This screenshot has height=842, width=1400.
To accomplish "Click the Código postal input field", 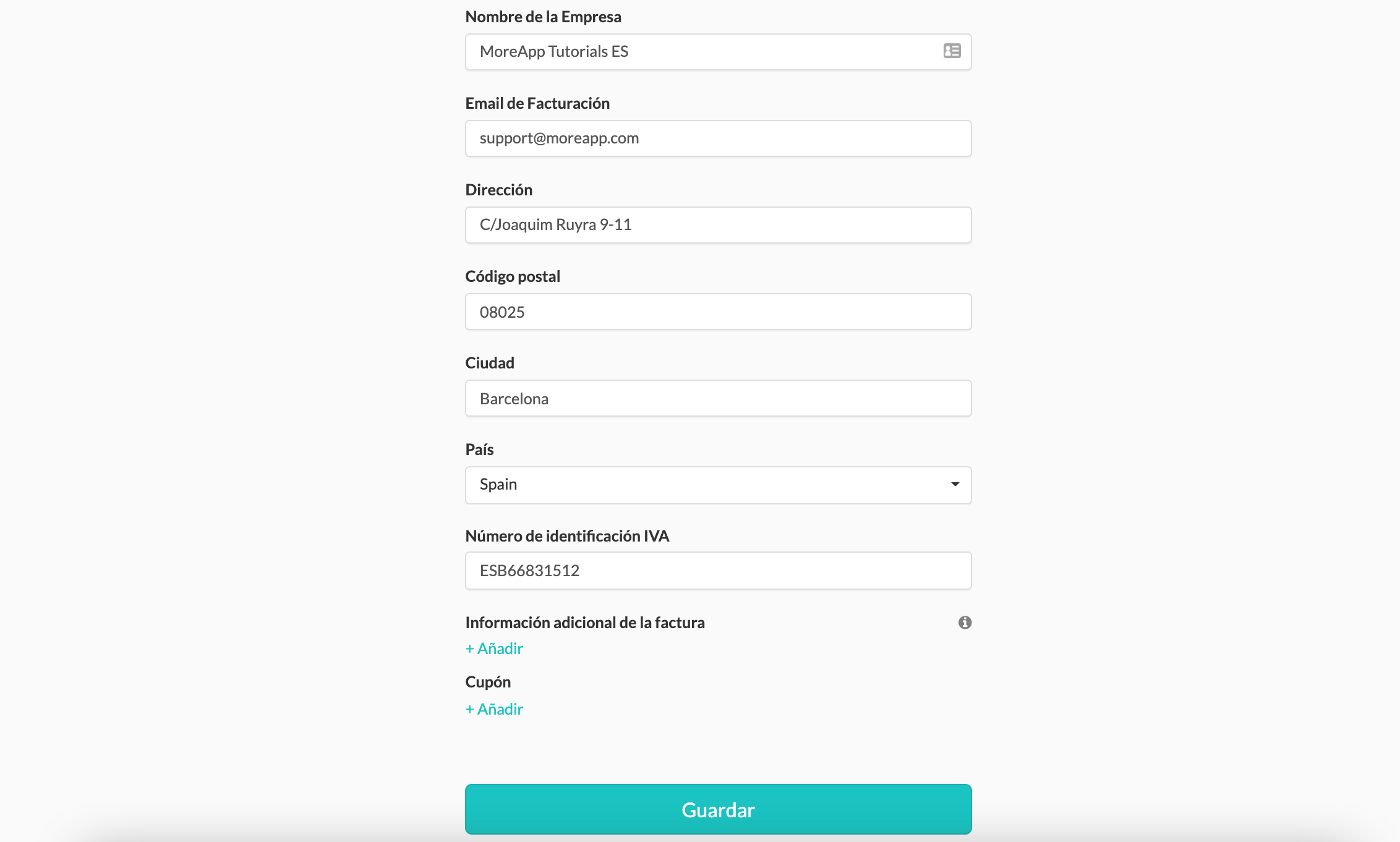I will 718,311.
